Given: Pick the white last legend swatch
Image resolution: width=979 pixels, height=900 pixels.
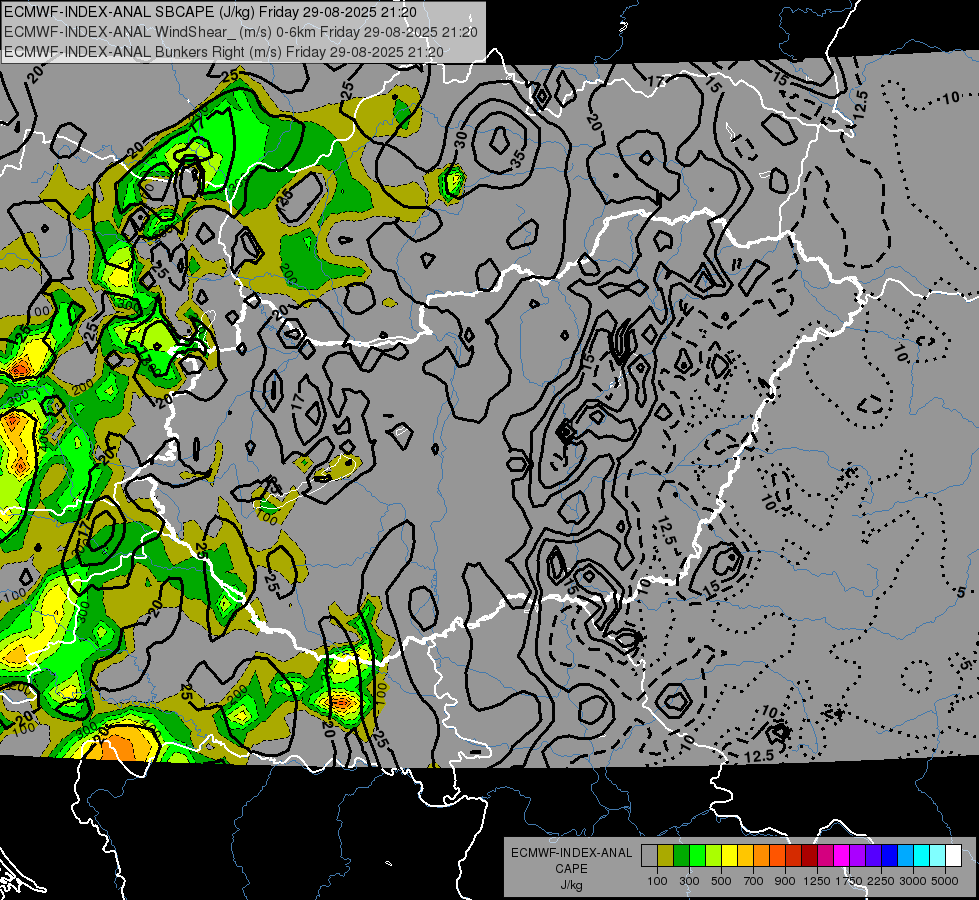Looking at the screenshot, I should [953, 856].
